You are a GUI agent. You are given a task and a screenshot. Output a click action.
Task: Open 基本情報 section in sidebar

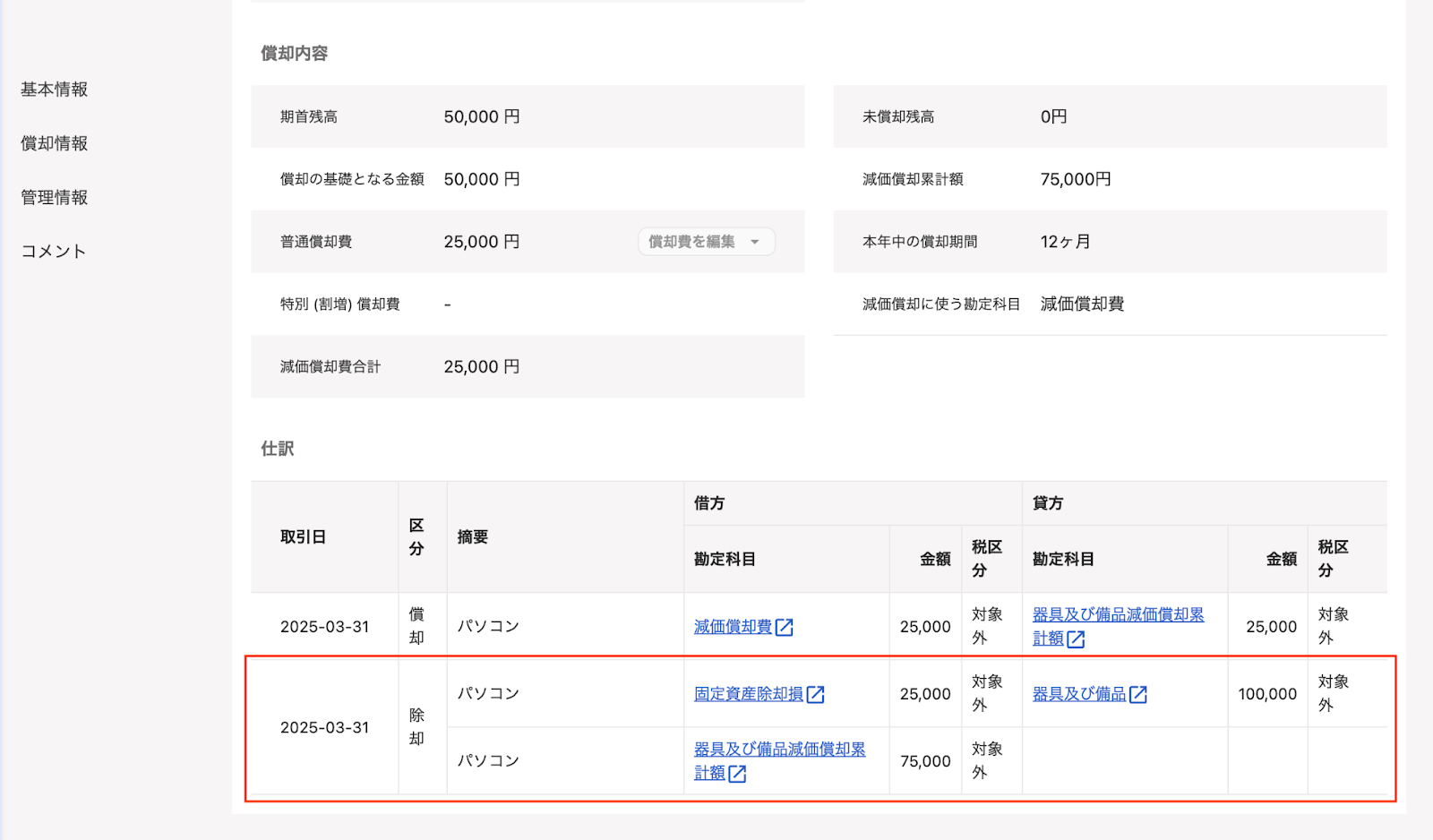pyautogui.click(x=54, y=90)
